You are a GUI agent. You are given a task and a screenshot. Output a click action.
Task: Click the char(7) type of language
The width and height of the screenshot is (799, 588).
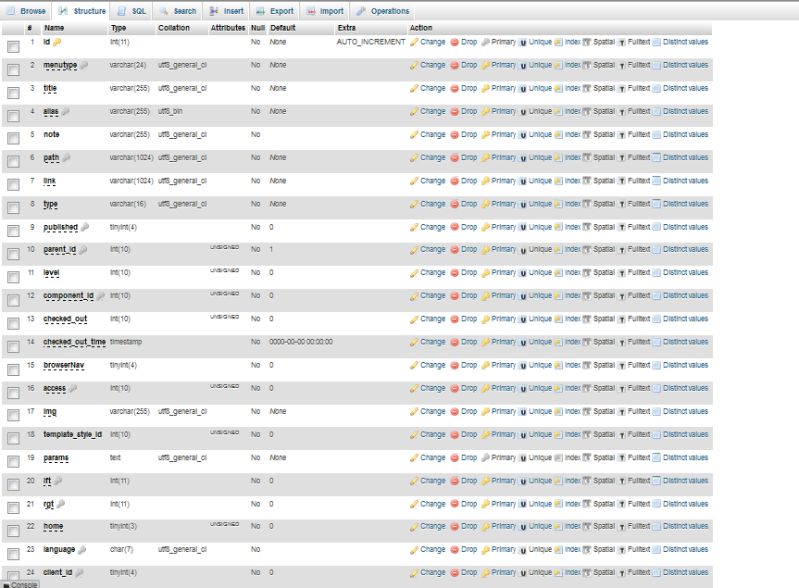[x=121, y=549]
